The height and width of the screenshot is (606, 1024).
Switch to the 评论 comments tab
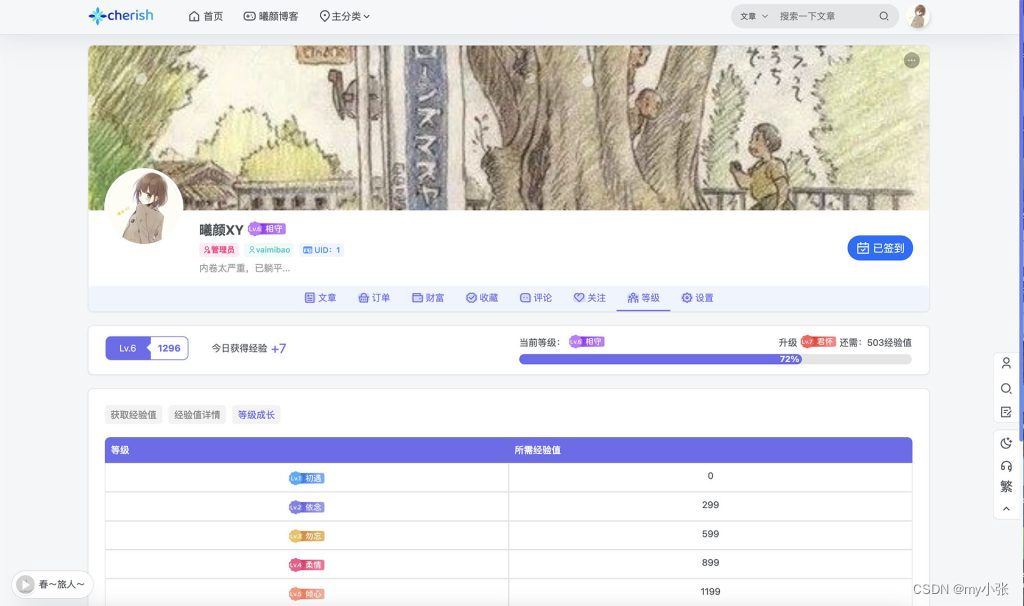pos(536,298)
